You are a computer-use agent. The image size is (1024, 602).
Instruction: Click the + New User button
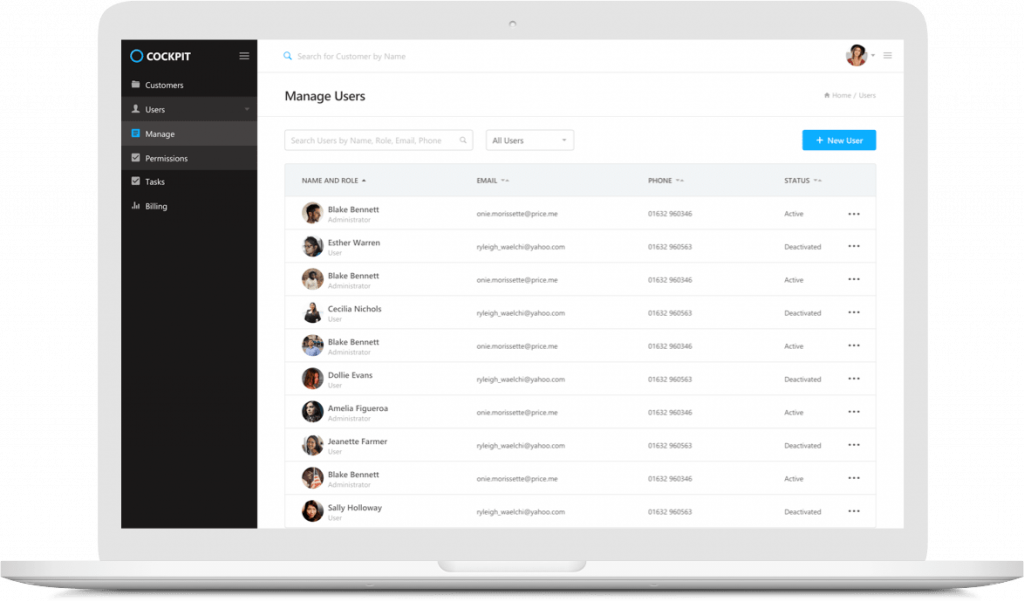(x=838, y=140)
